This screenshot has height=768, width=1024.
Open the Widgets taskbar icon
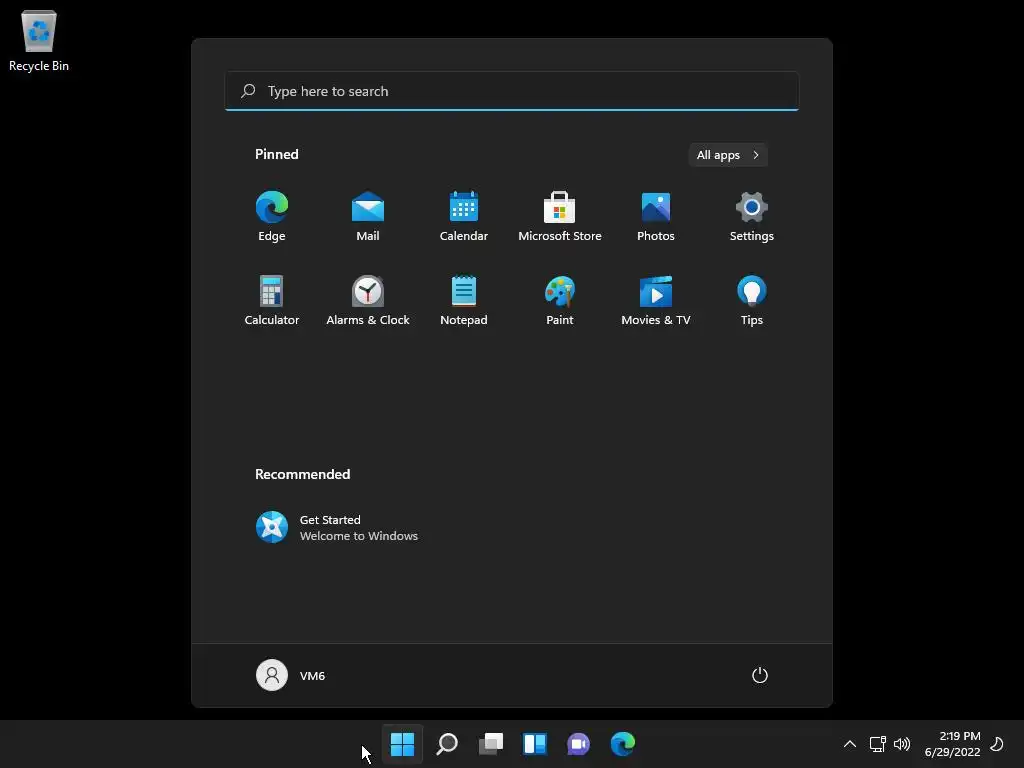534,743
